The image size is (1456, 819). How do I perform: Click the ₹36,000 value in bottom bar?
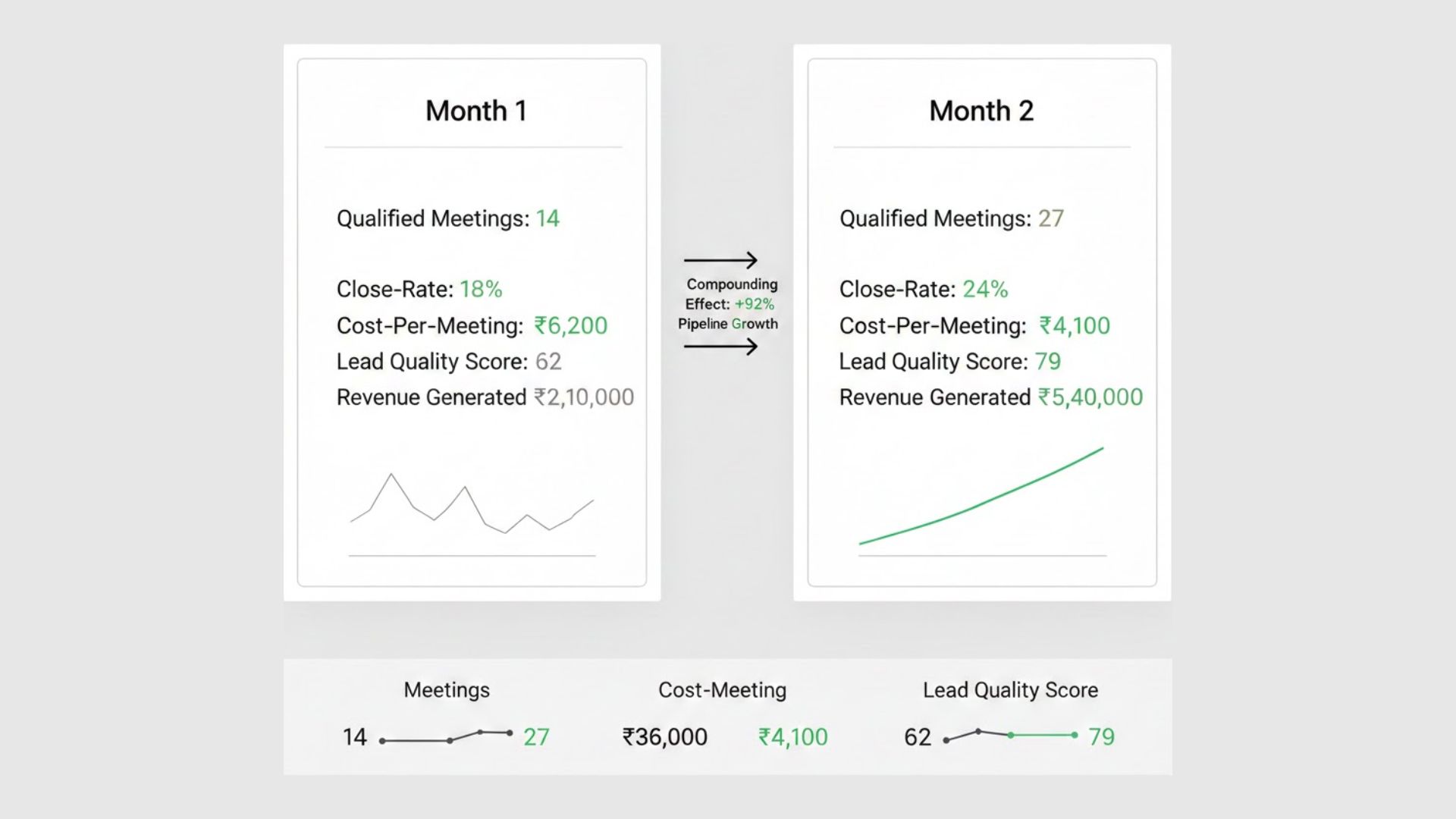pos(664,736)
